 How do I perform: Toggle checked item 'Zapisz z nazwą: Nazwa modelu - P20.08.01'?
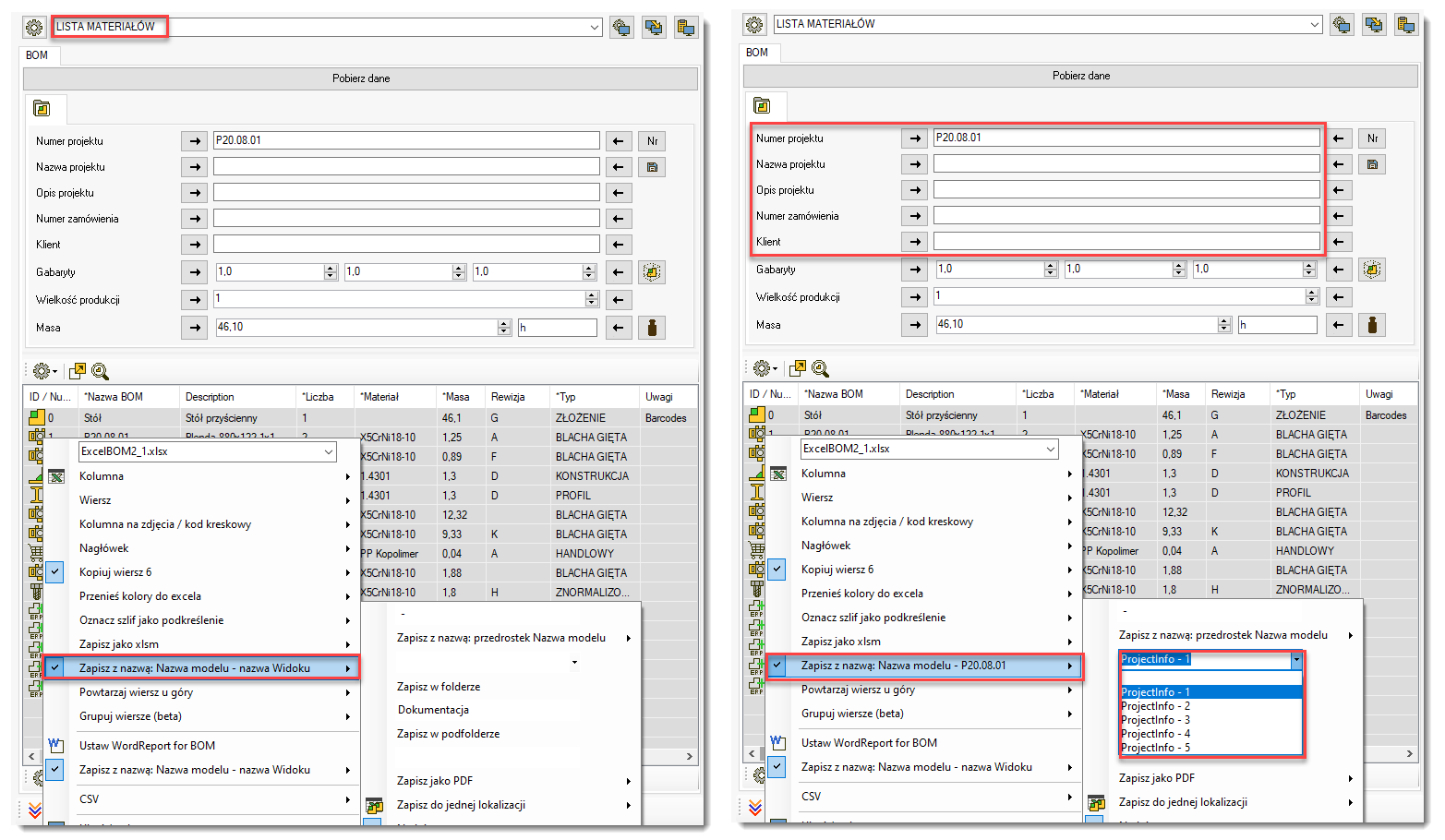777,666
